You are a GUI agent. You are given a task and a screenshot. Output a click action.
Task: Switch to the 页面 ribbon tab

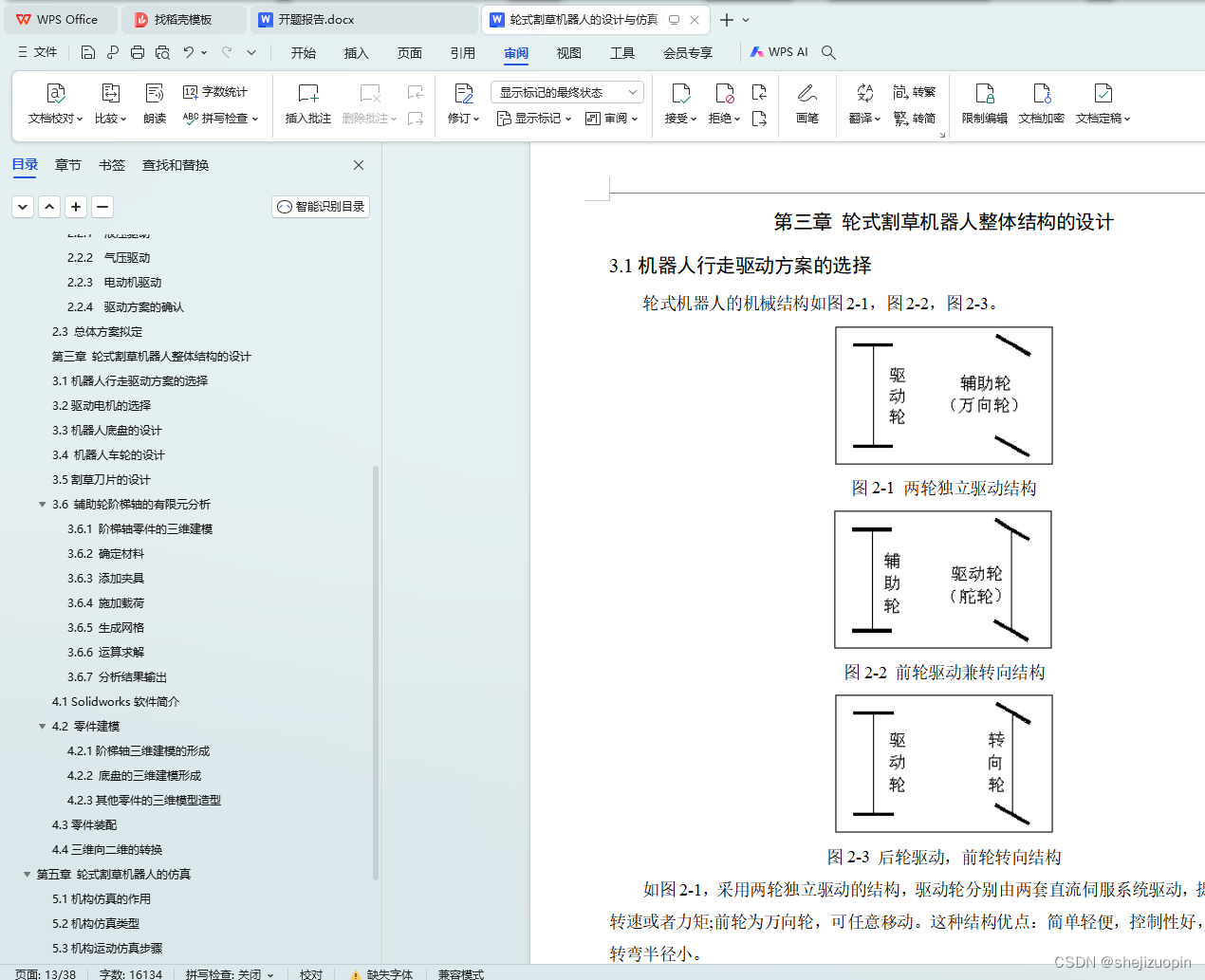click(x=410, y=53)
